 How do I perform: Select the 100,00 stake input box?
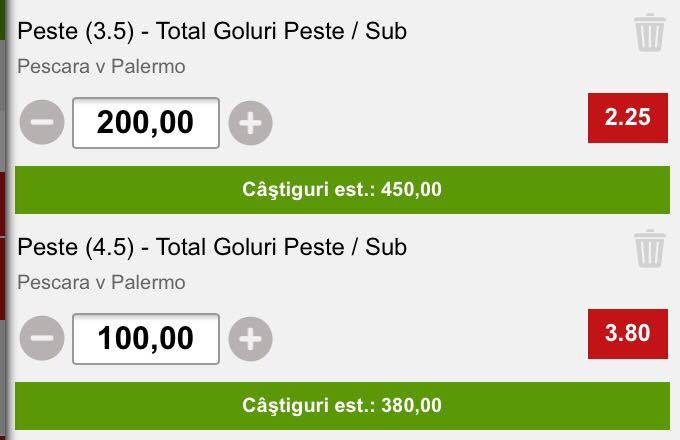coord(146,339)
